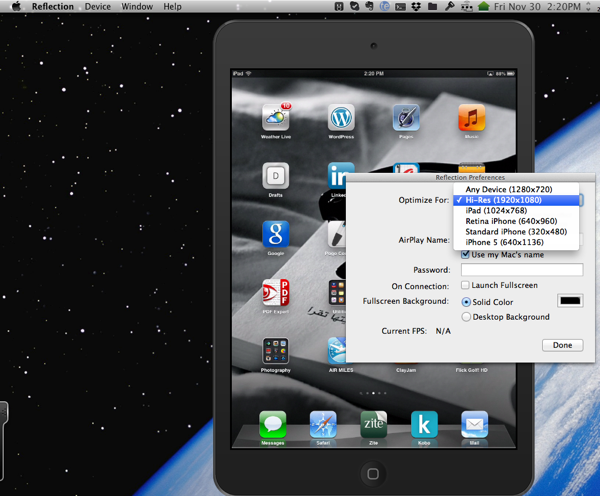Click Done in Reflection Preferences
Image resolution: width=600 pixels, height=496 pixels.
point(562,345)
